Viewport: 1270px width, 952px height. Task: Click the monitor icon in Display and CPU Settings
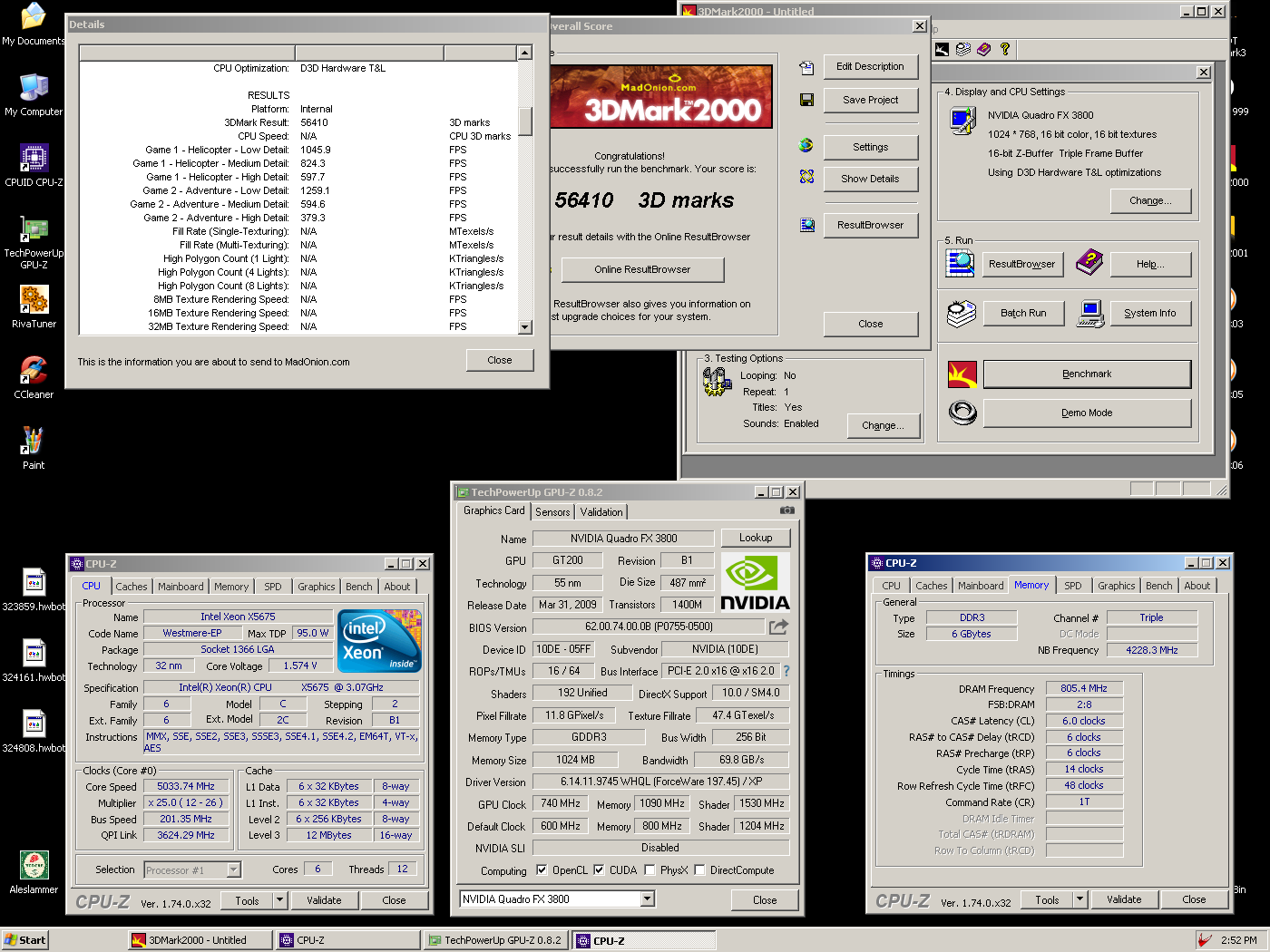click(962, 120)
